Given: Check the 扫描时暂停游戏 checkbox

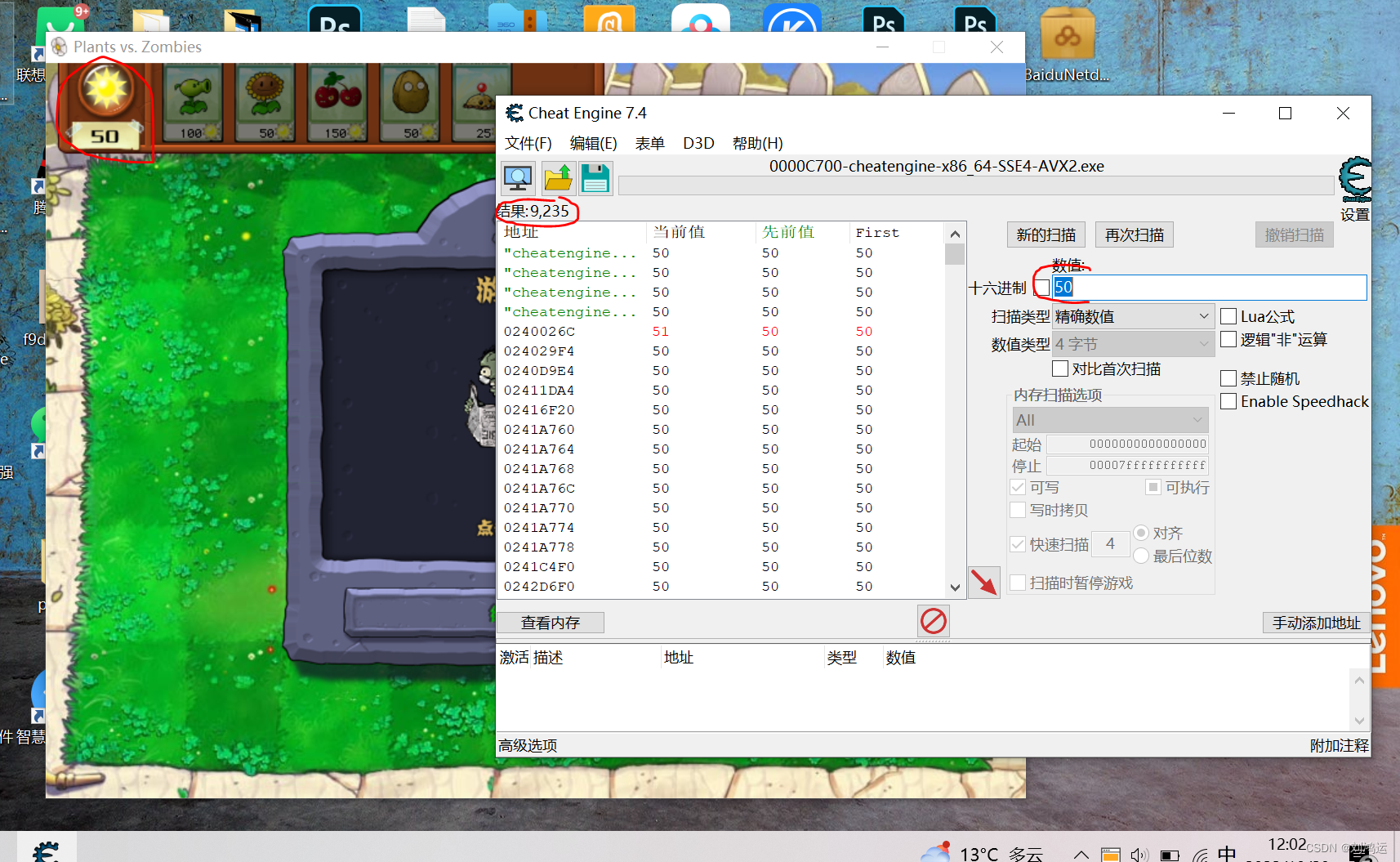Looking at the screenshot, I should click(x=1018, y=583).
